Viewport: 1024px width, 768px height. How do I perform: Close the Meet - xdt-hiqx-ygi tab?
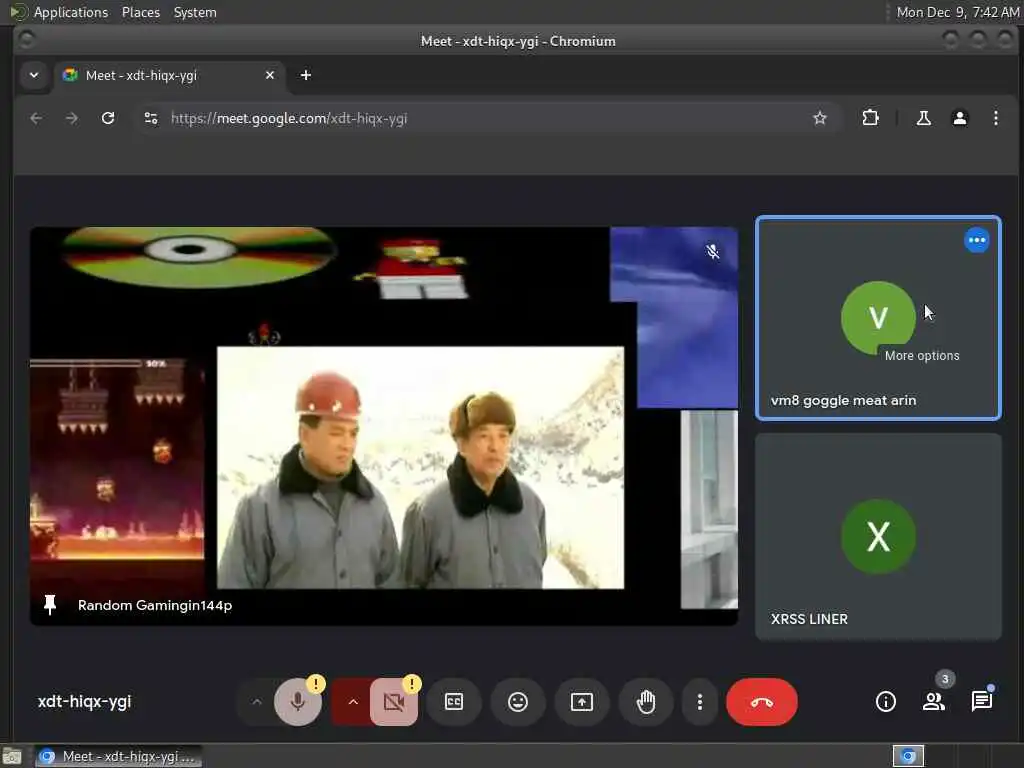(x=270, y=76)
